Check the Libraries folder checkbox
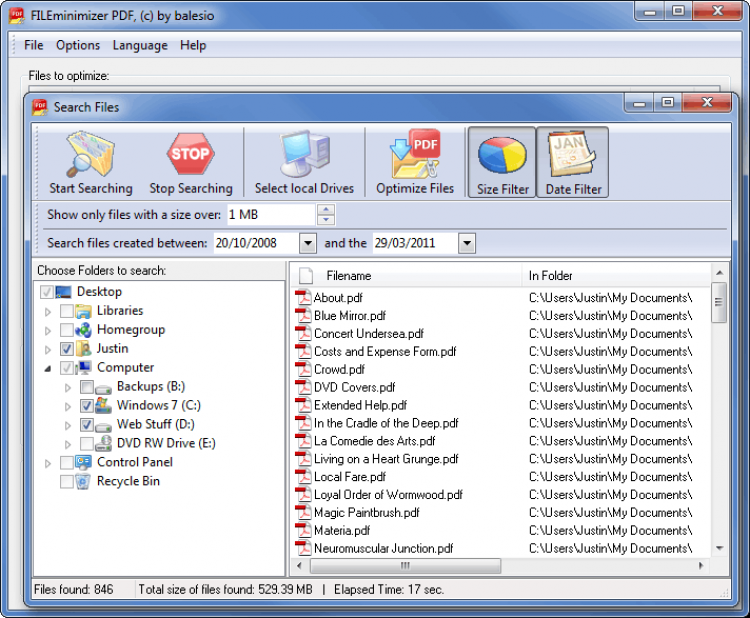The height and width of the screenshot is (618, 750). (x=67, y=311)
